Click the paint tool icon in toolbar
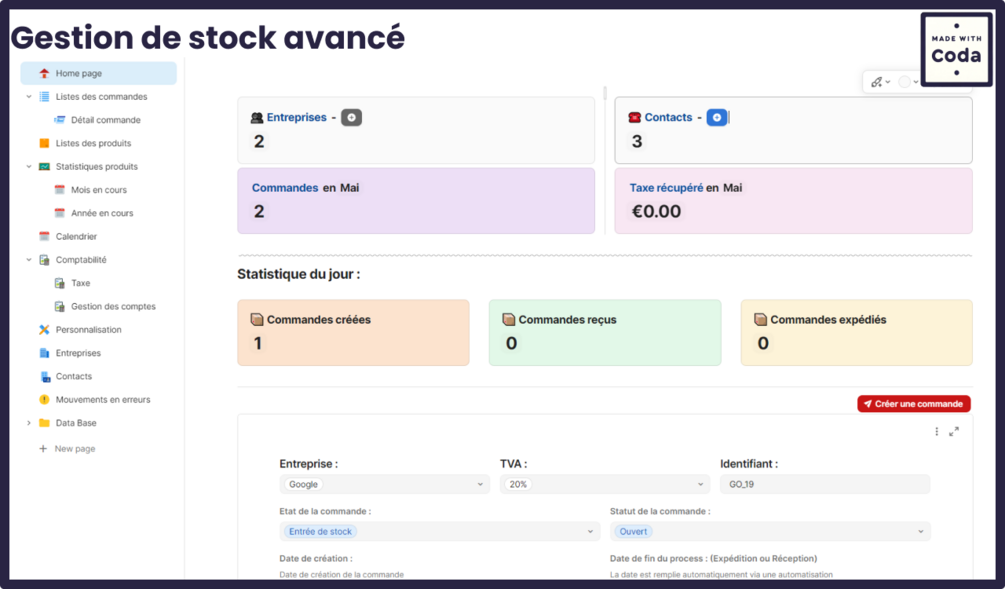The width and height of the screenshot is (1005, 589). 877,82
